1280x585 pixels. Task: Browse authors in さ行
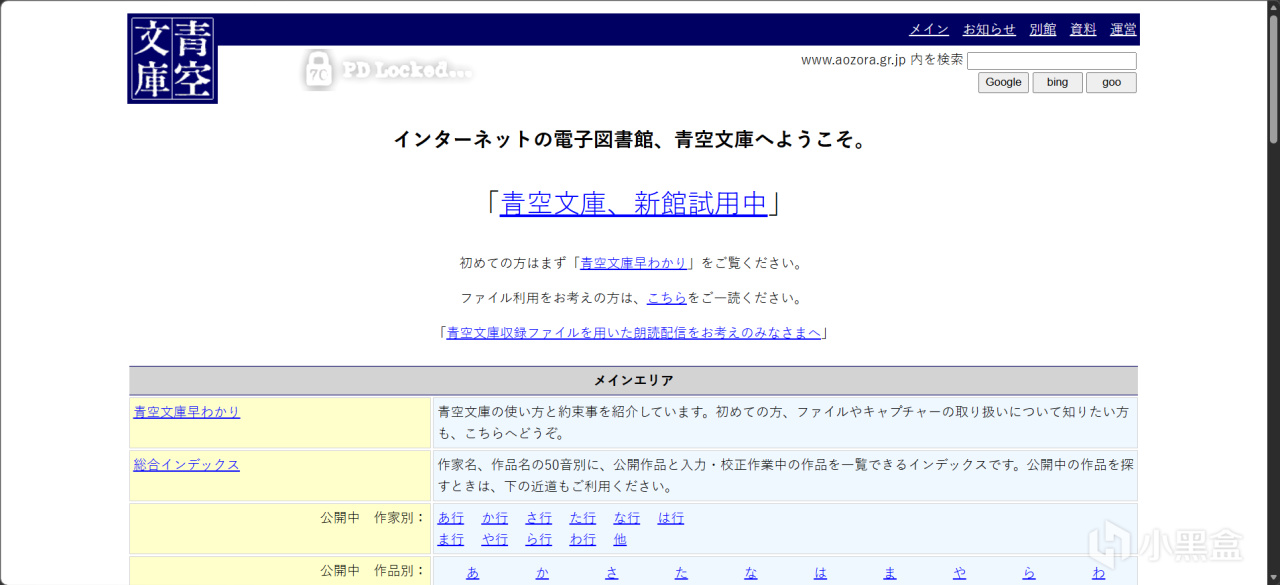click(539, 518)
